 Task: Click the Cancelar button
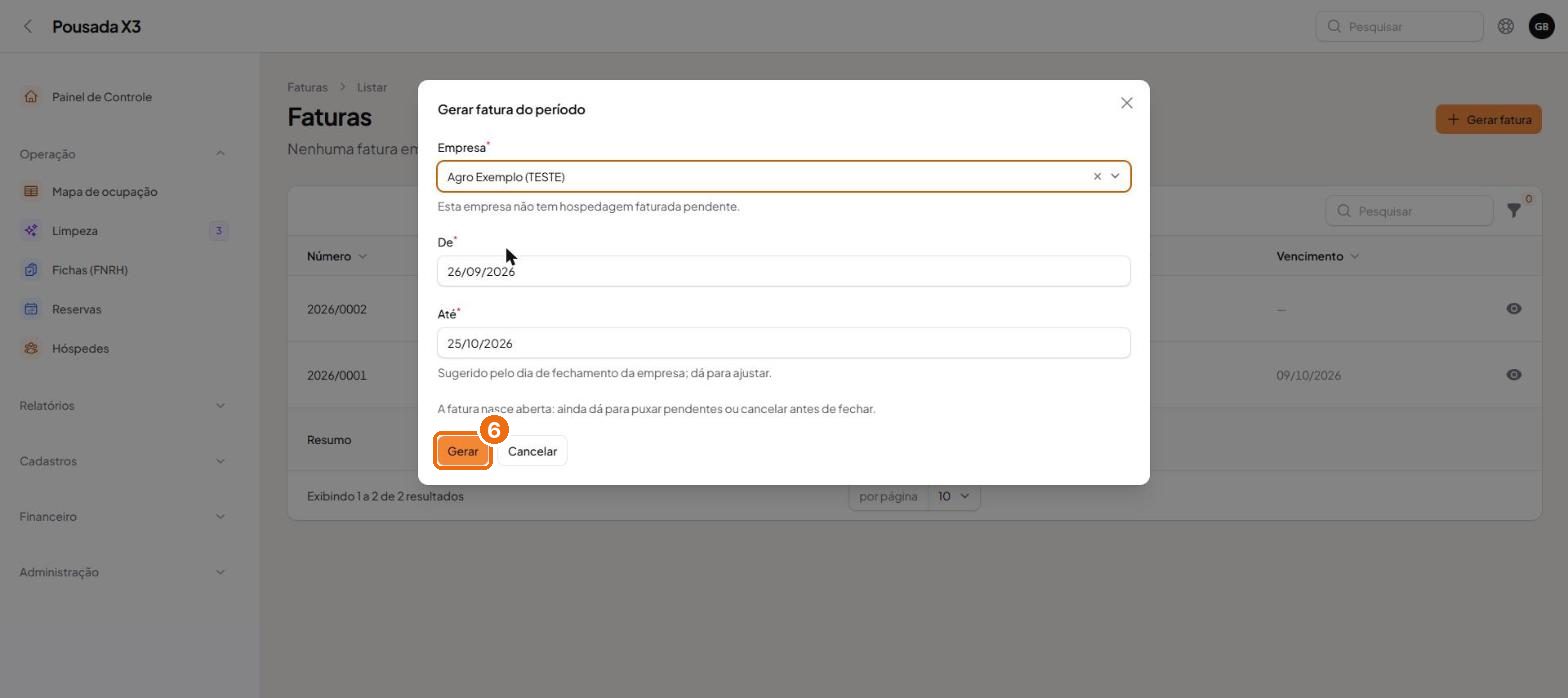pyautogui.click(x=532, y=451)
